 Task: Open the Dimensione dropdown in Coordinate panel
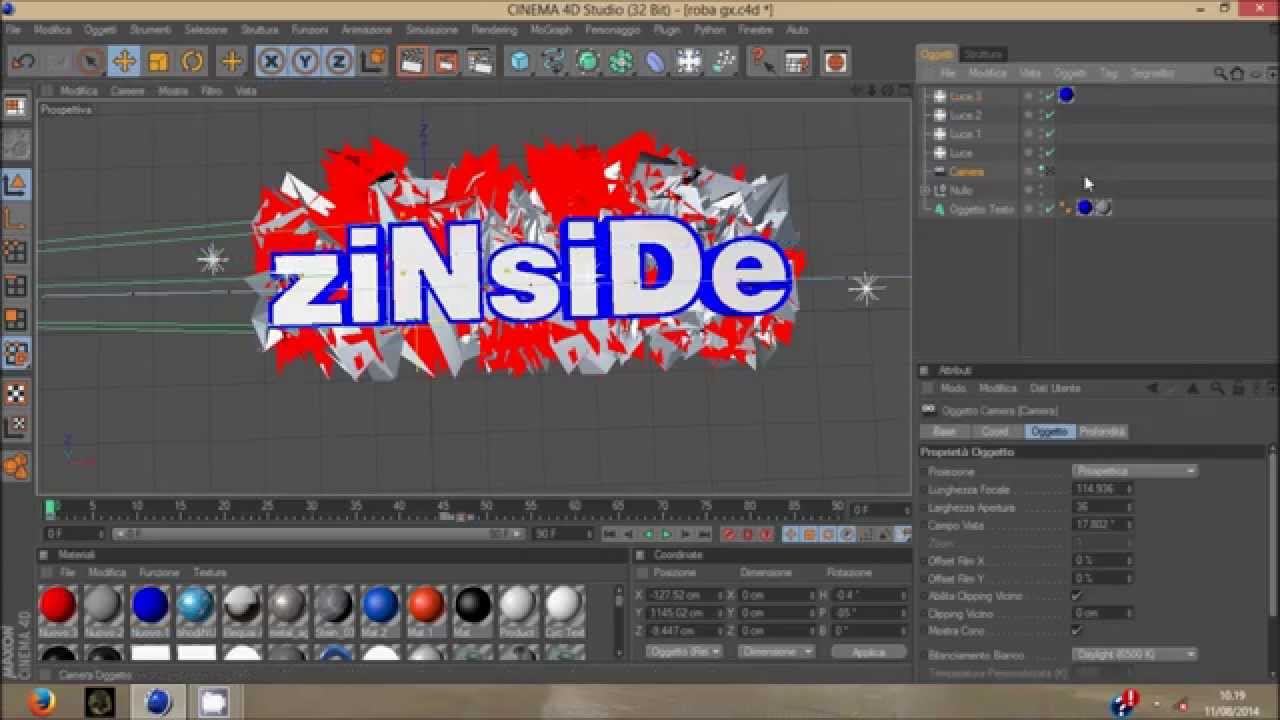tap(776, 652)
